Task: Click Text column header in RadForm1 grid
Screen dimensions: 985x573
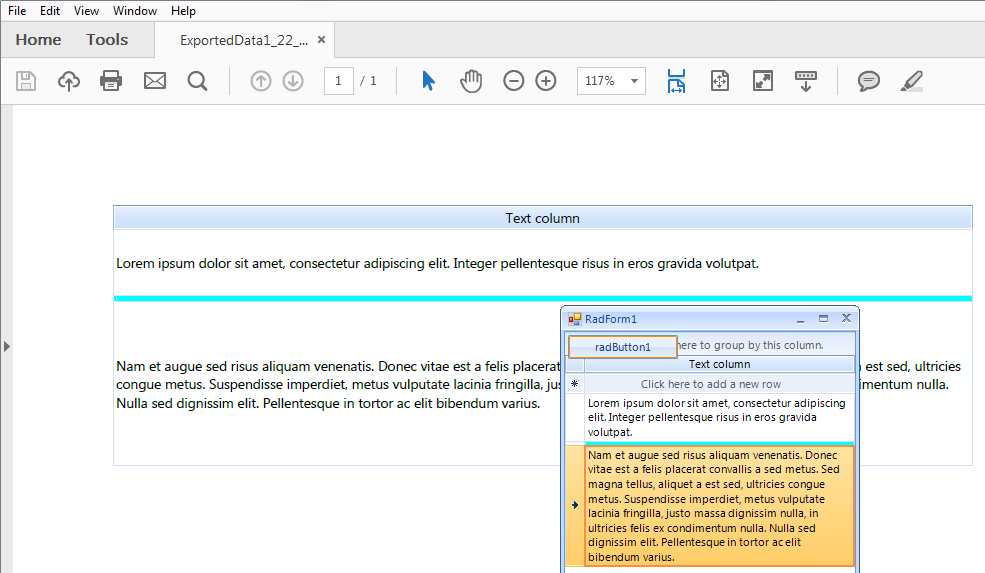Action: [719, 364]
